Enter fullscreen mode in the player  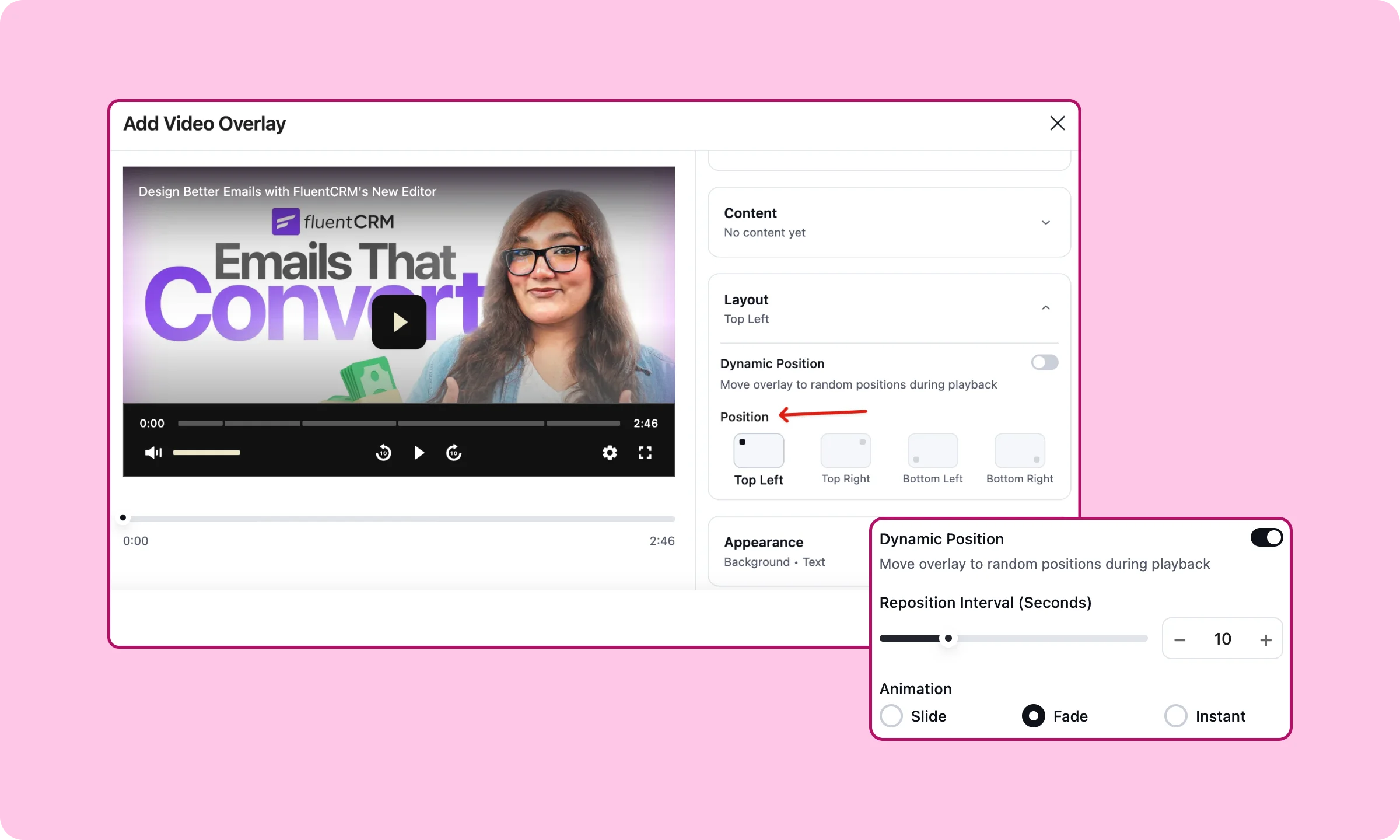645,453
